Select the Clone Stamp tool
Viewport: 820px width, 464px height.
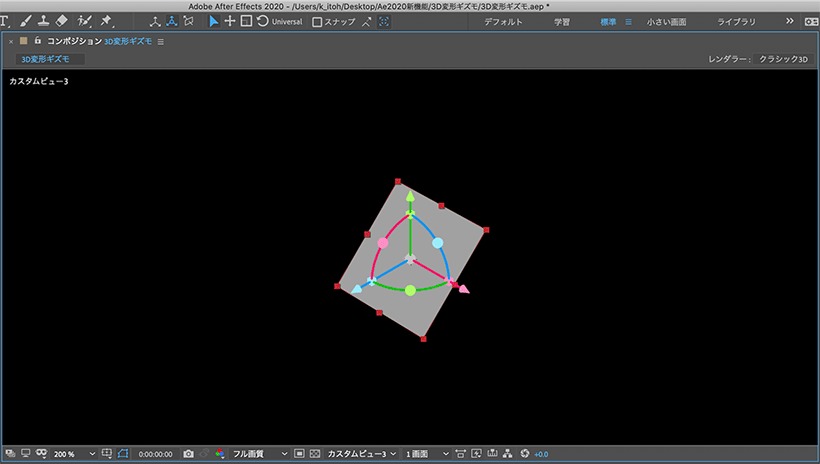(43, 21)
